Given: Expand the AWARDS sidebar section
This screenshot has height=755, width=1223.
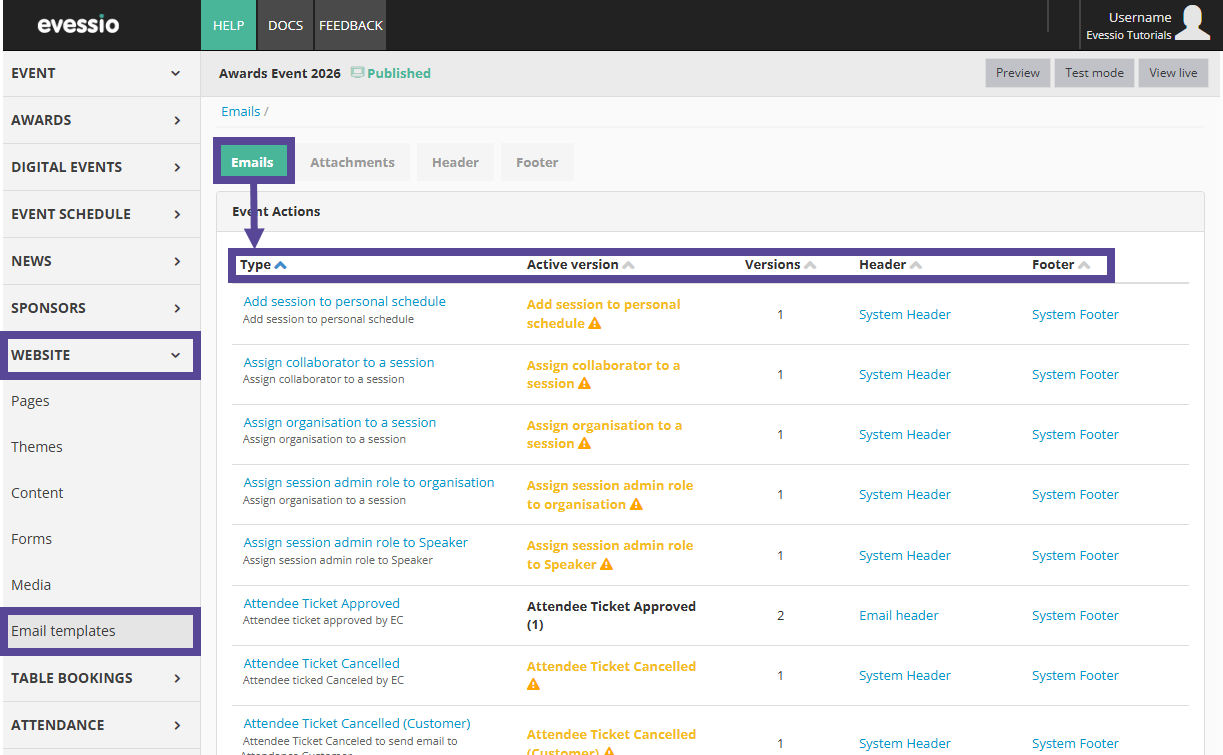Looking at the screenshot, I should pyautogui.click(x=100, y=120).
